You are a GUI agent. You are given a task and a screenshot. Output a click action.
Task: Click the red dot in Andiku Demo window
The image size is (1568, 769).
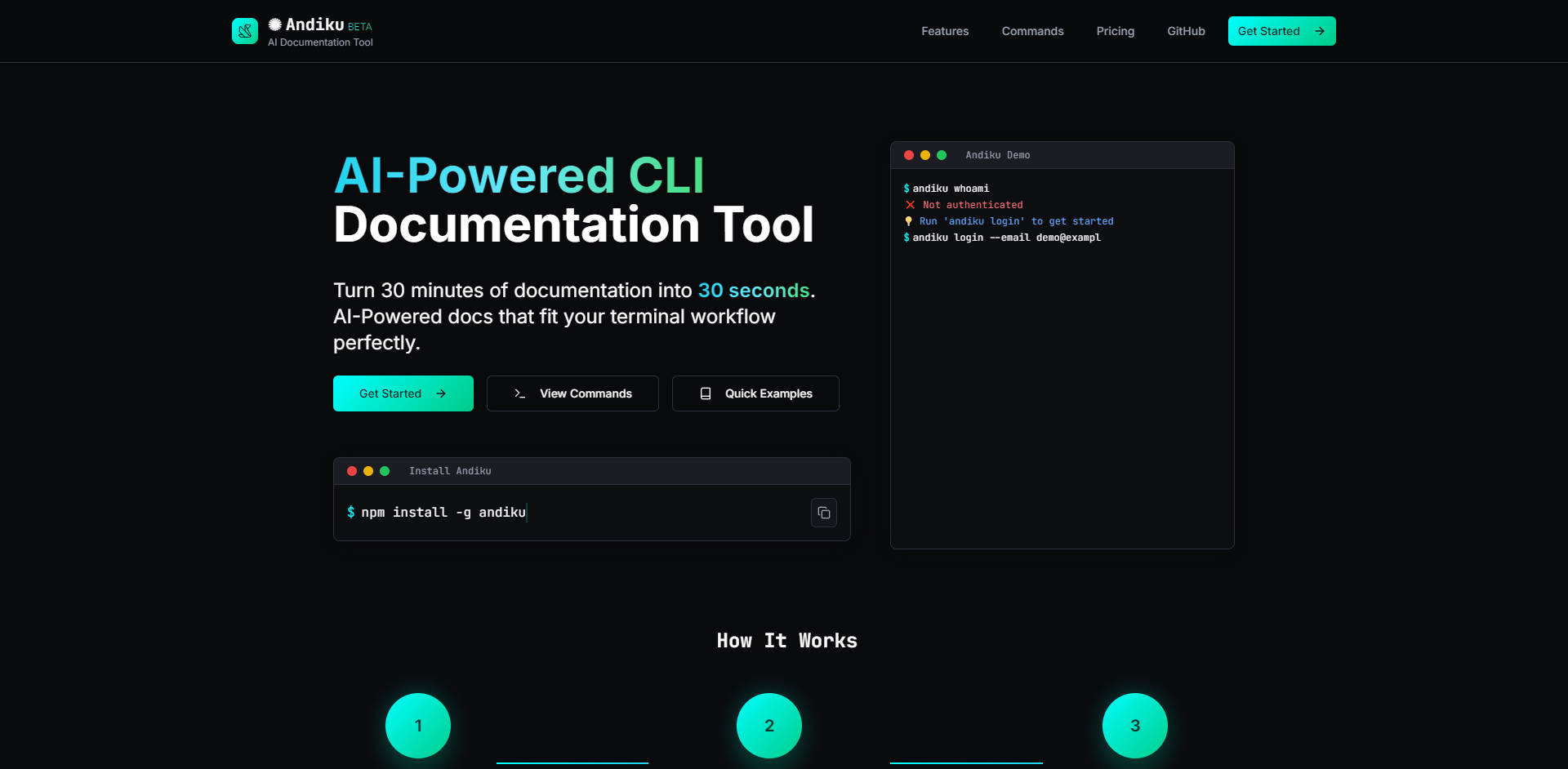909,155
